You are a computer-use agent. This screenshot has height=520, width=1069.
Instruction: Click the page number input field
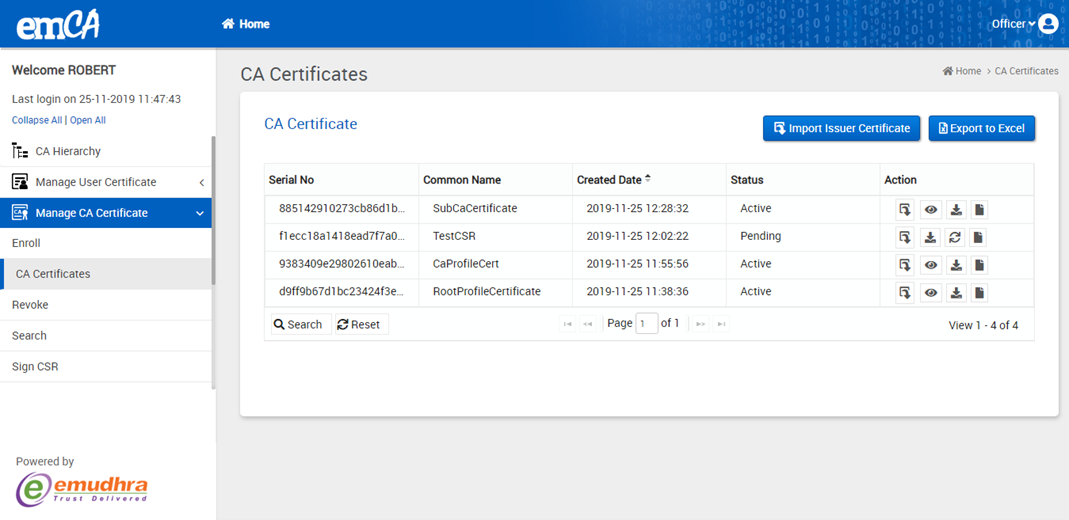click(647, 324)
